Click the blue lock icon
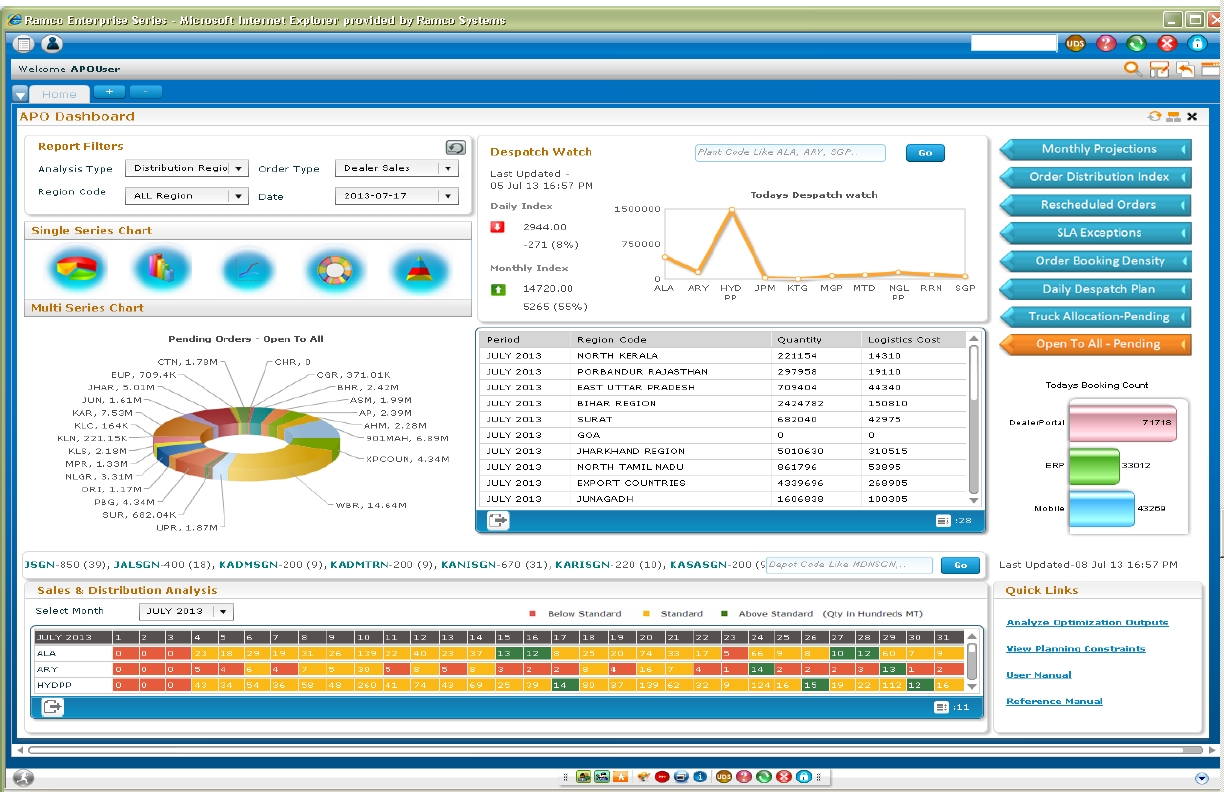Viewport: 1224px width, 792px height. pyautogui.click(x=1197, y=43)
